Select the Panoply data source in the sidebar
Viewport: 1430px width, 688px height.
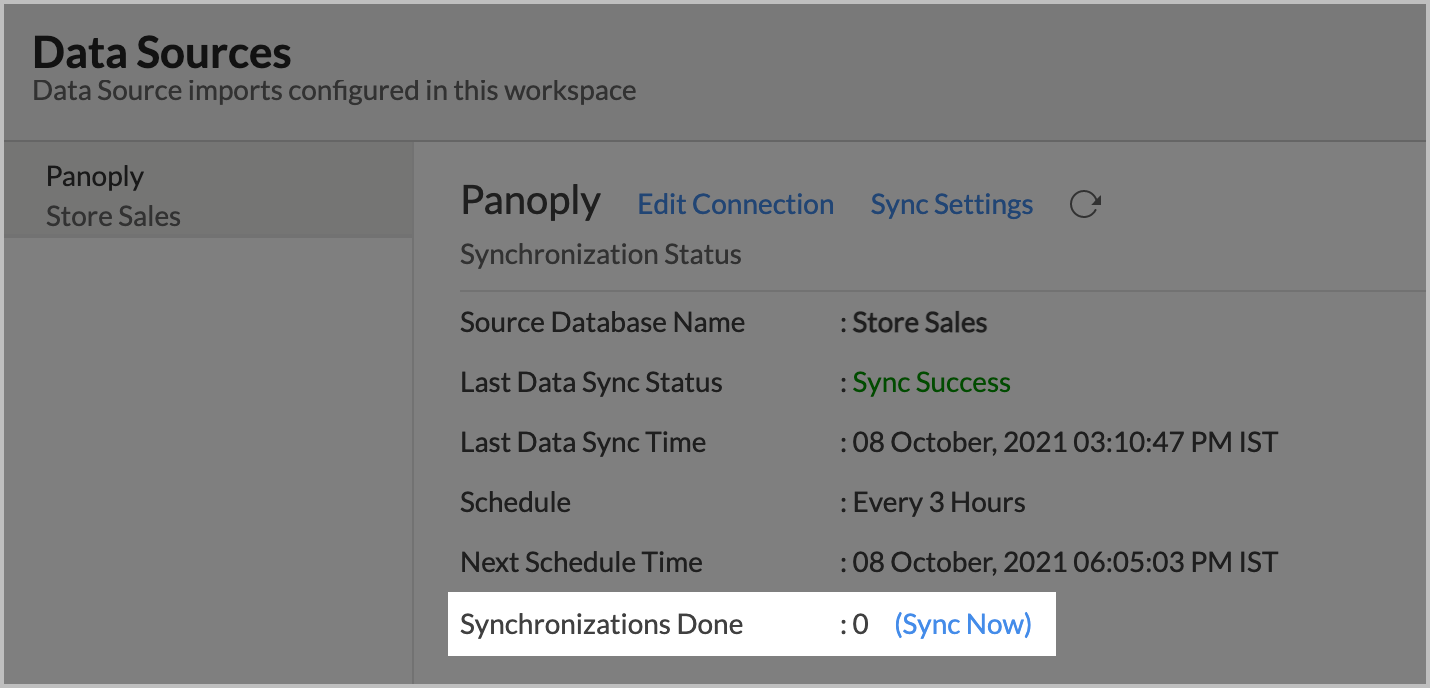click(95, 176)
